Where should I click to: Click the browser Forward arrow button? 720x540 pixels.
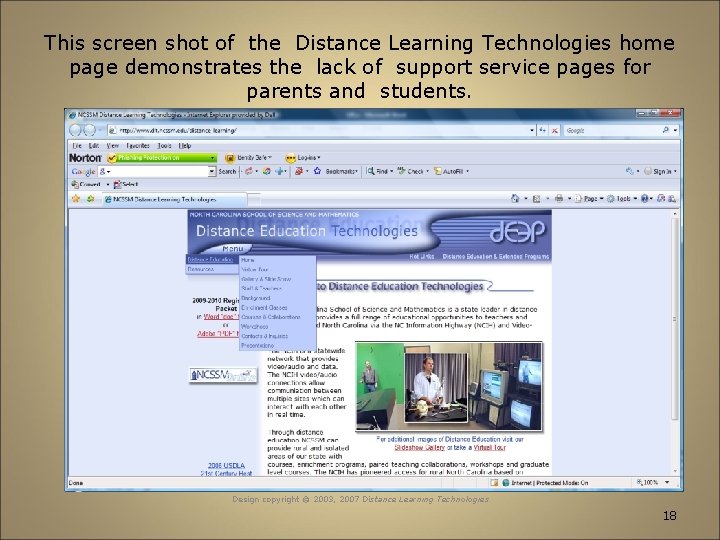coord(90,130)
